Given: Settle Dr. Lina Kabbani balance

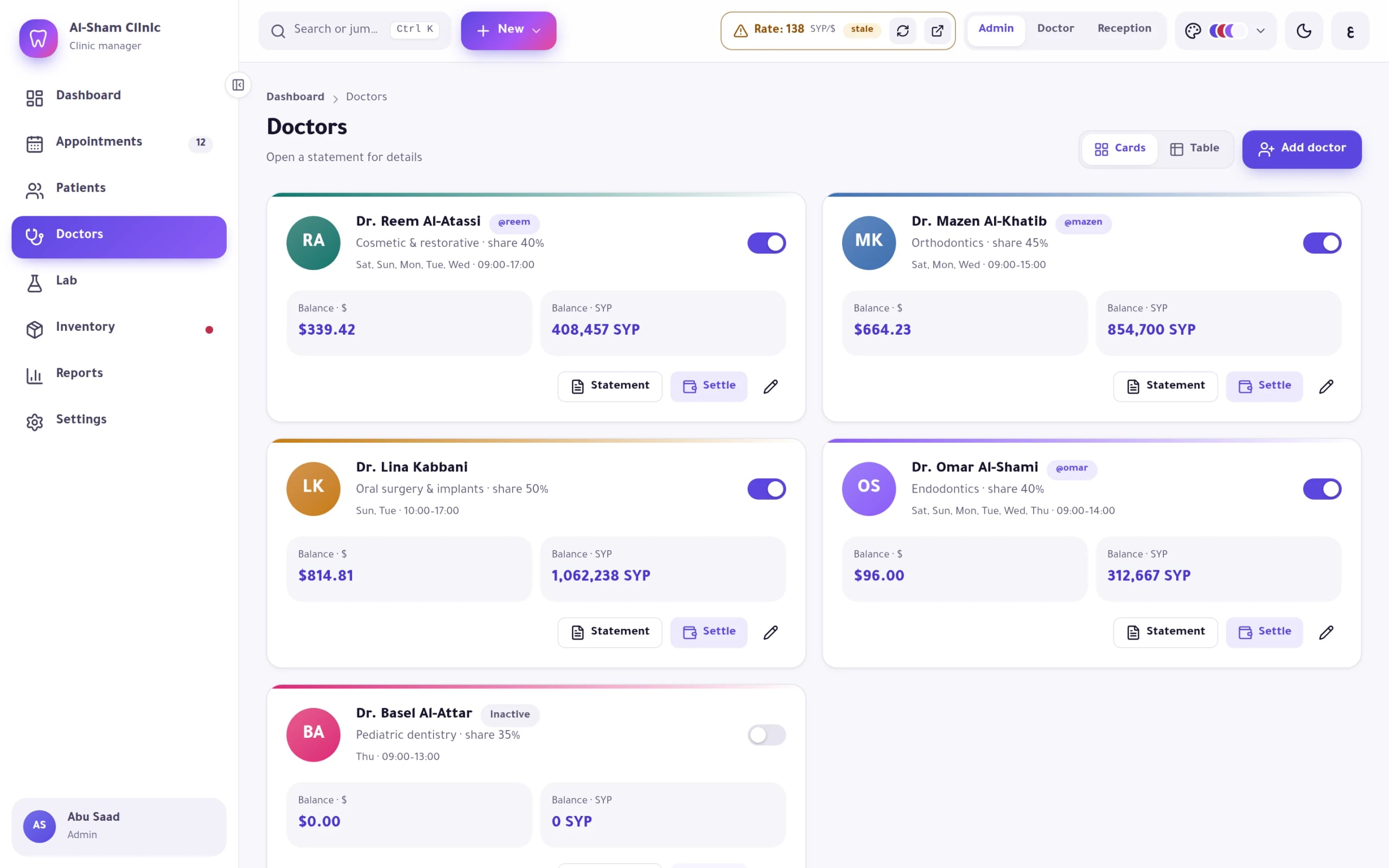Looking at the screenshot, I should click(x=708, y=632).
